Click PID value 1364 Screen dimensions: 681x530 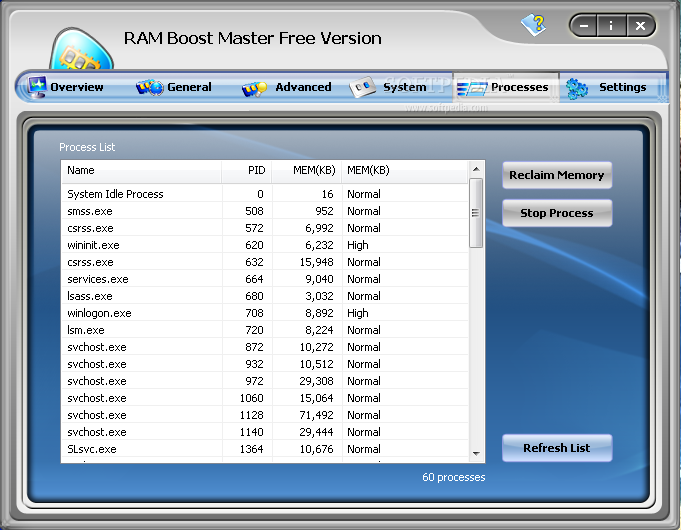251,449
